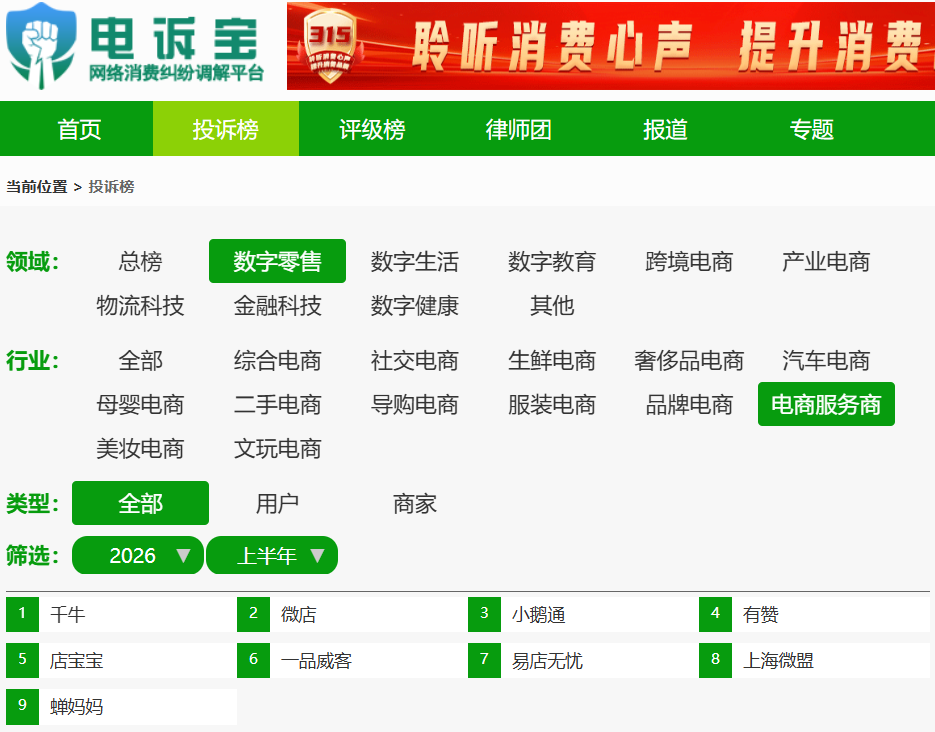Open the 上半年 period dropdown
Image resolution: width=935 pixels, height=732 pixels.
(x=272, y=555)
